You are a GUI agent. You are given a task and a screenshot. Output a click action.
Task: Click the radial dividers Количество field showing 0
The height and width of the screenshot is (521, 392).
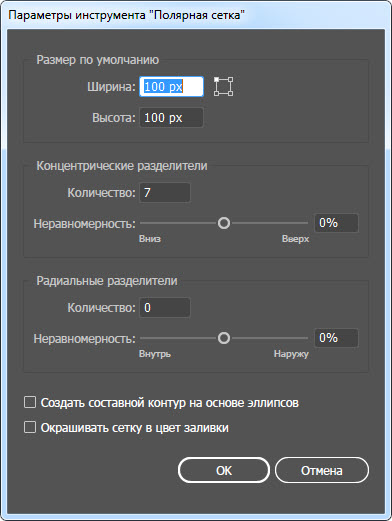165,308
